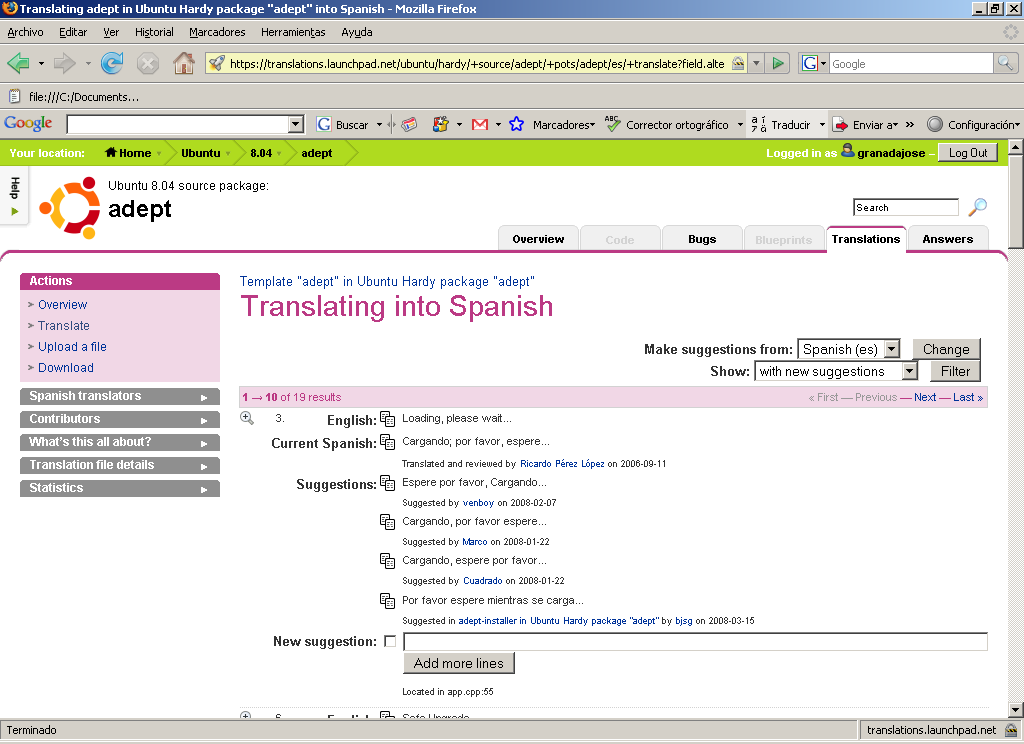Open Configuración in the Google toolbar

[x=973, y=124]
